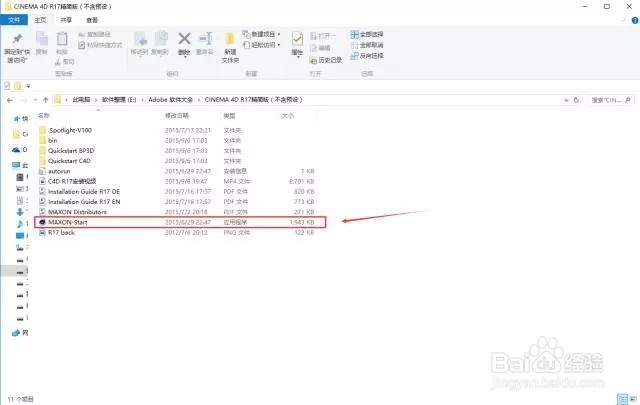Image resolution: width=640 pixels, height=405 pixels.
Task: Go back with the left arrow
Action: 10,100
